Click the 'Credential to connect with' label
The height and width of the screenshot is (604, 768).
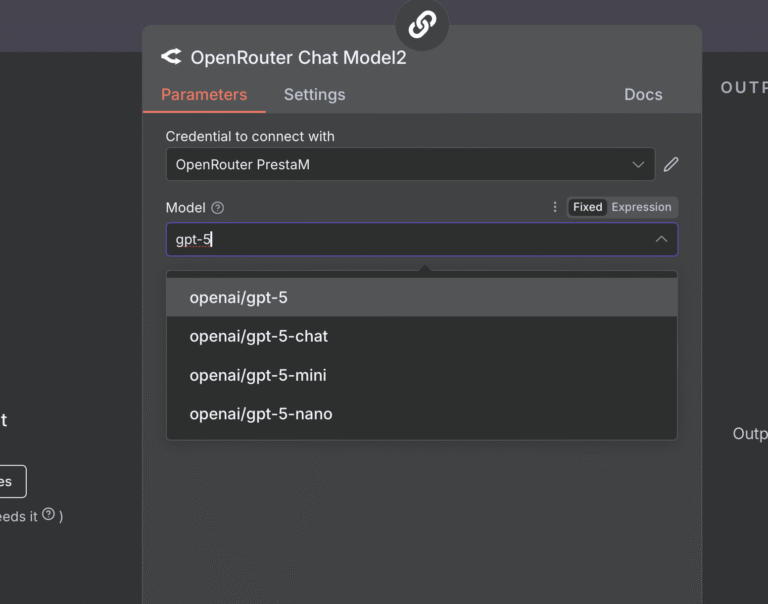(250, 136)
